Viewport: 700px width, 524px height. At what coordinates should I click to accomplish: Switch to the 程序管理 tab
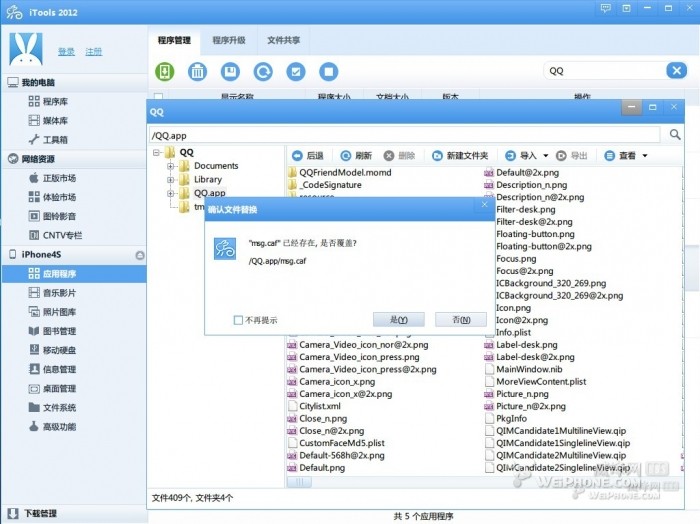click(x=174, y=40)
